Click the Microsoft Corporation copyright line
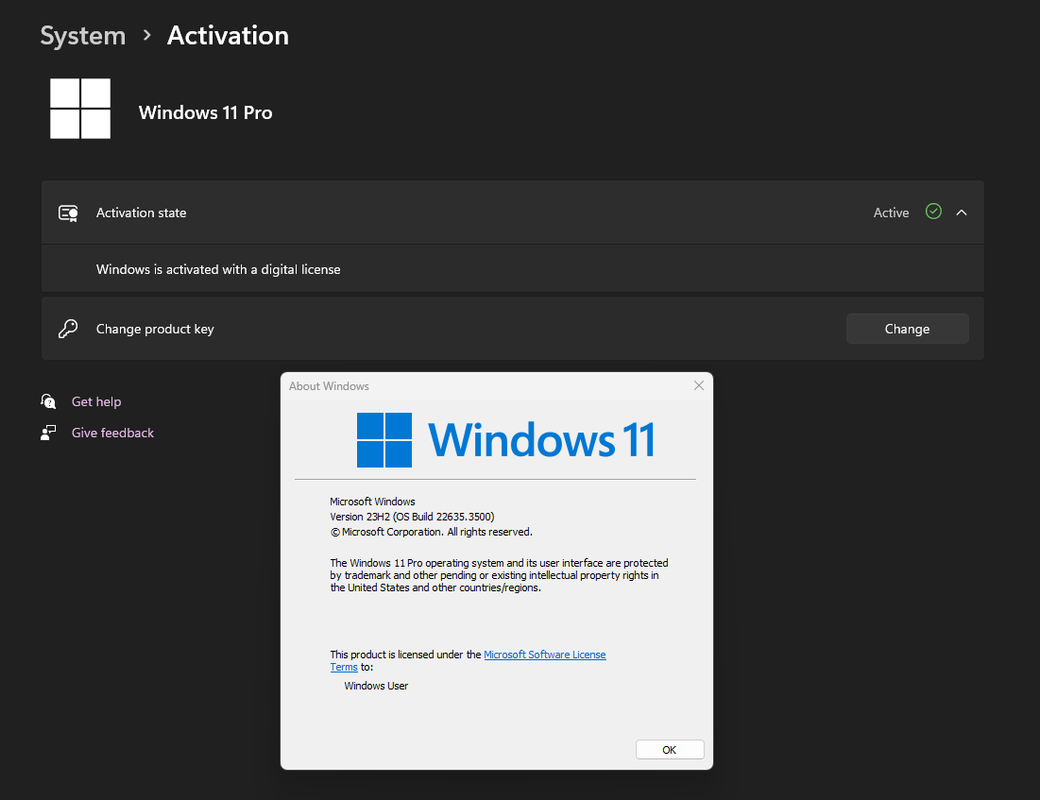 pyautogui.click(x=431, y=532)
